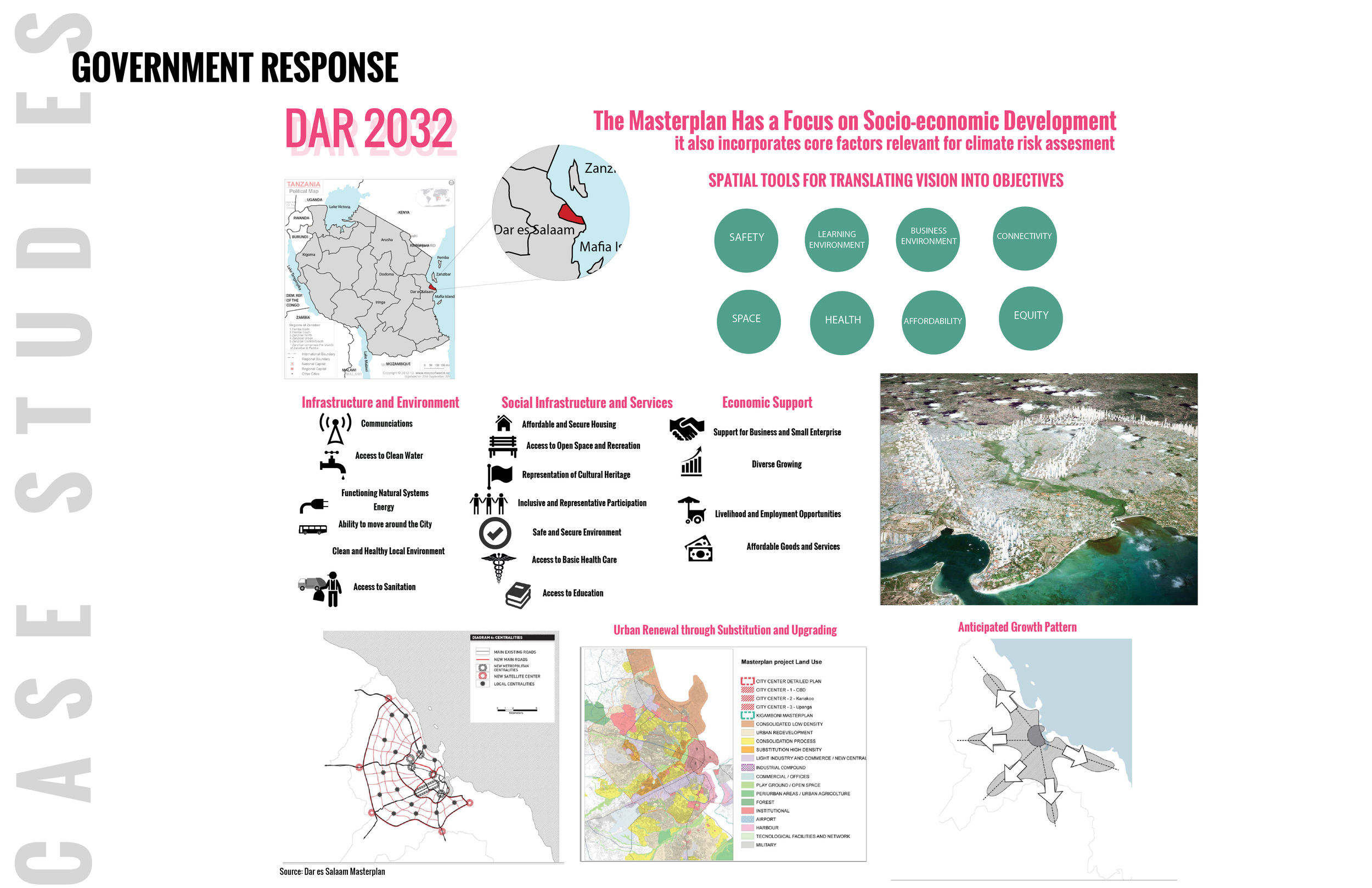Click the house icon for affordable housing
1372x888 pixels.
(x=504, y=424)
